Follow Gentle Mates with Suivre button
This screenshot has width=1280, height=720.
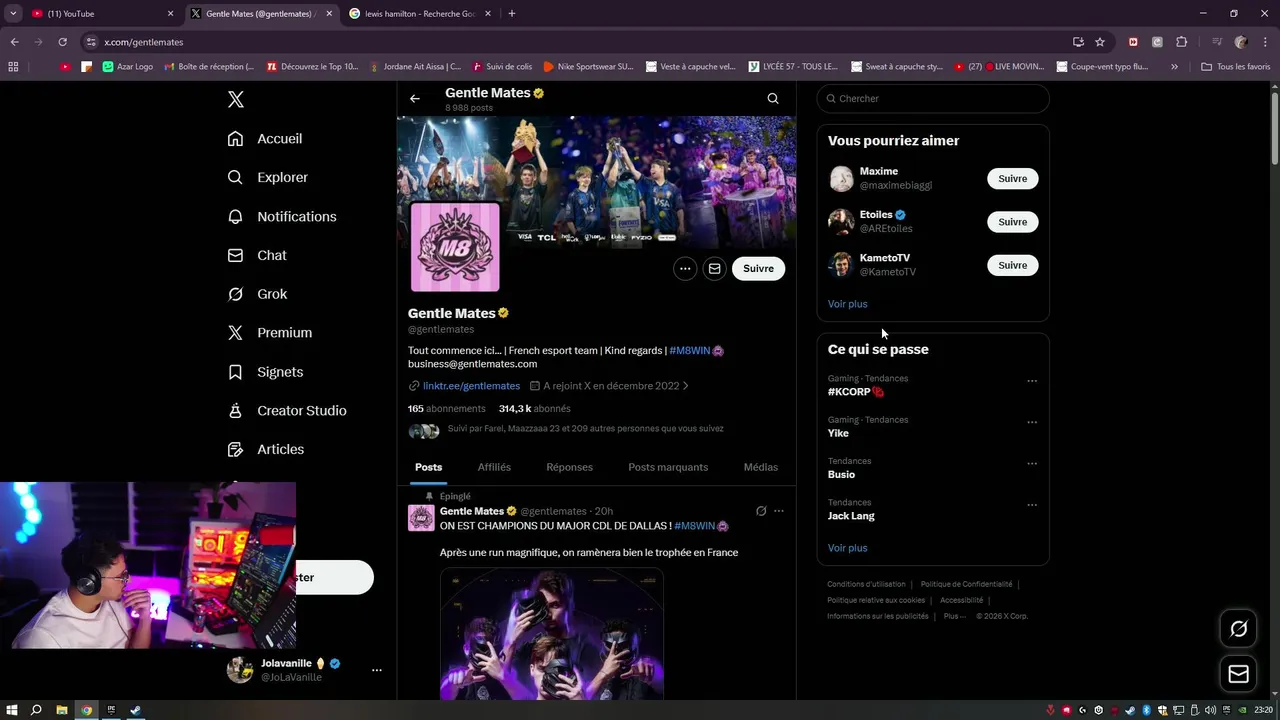point(758,268)
